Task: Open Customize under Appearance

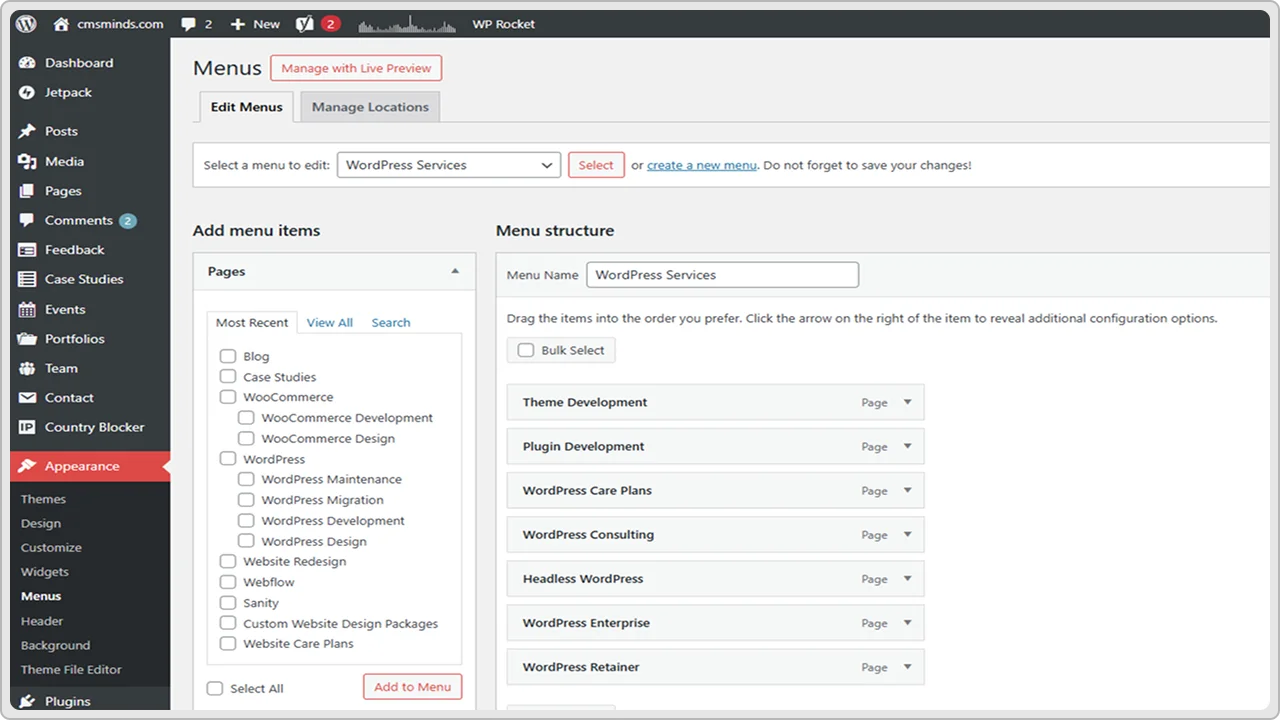Action: pos(51,547)
